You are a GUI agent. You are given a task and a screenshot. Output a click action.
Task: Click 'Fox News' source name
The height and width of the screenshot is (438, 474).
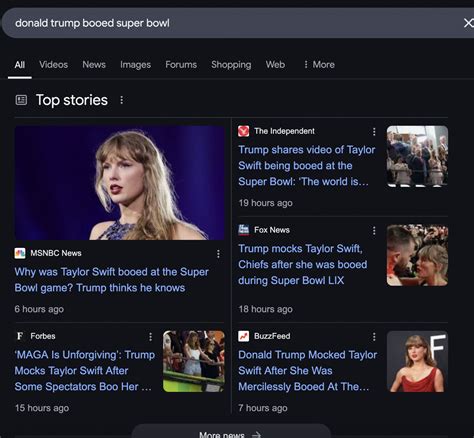click(x=272, y=230)
